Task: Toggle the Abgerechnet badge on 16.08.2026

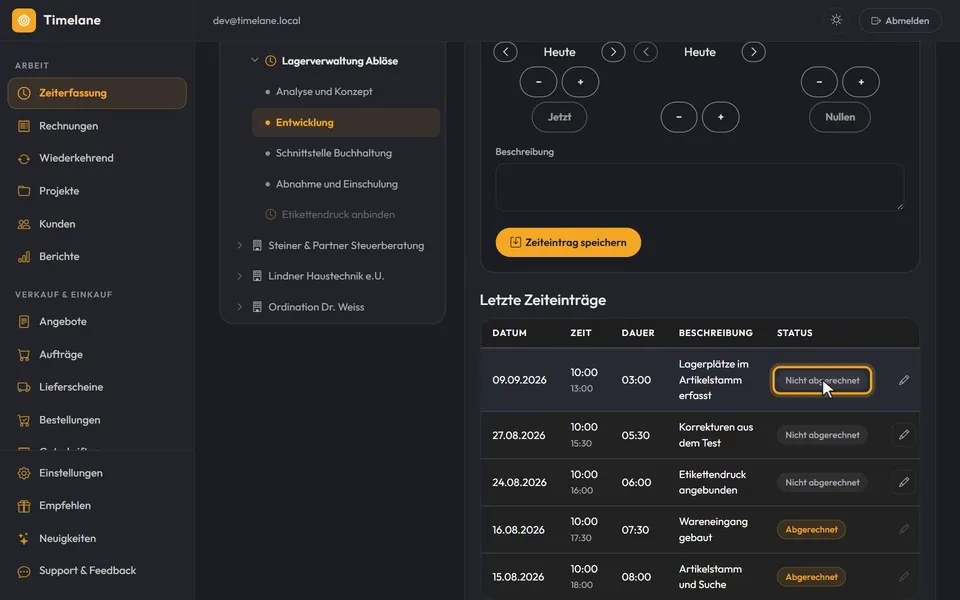Action: click(811, 530)
